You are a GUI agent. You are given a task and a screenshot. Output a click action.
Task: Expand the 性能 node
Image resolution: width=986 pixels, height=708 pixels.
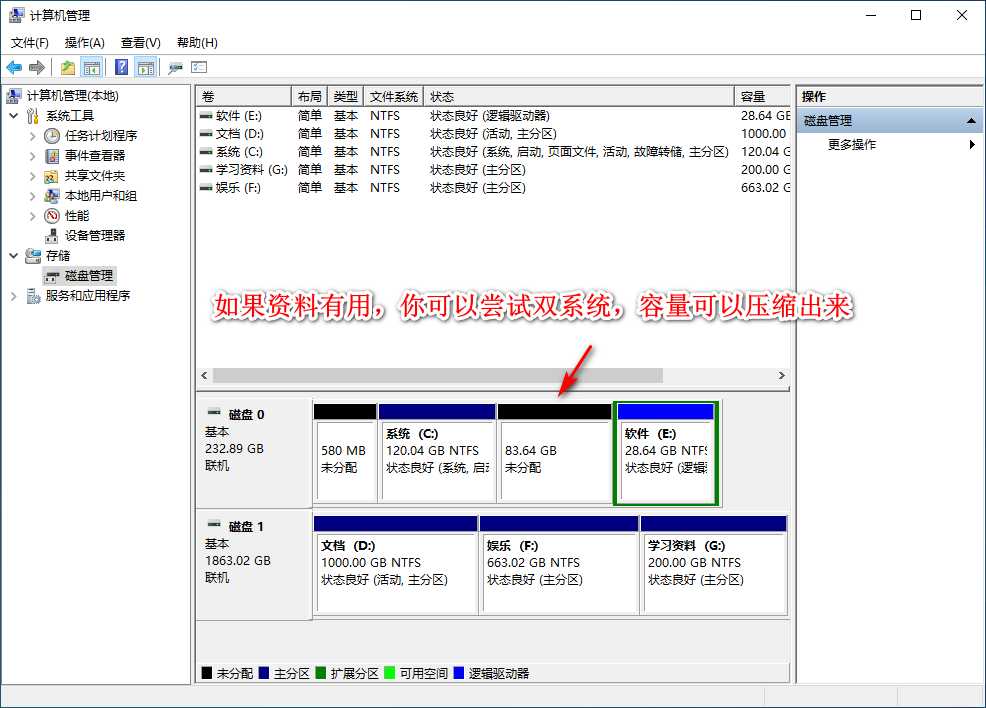33,216
